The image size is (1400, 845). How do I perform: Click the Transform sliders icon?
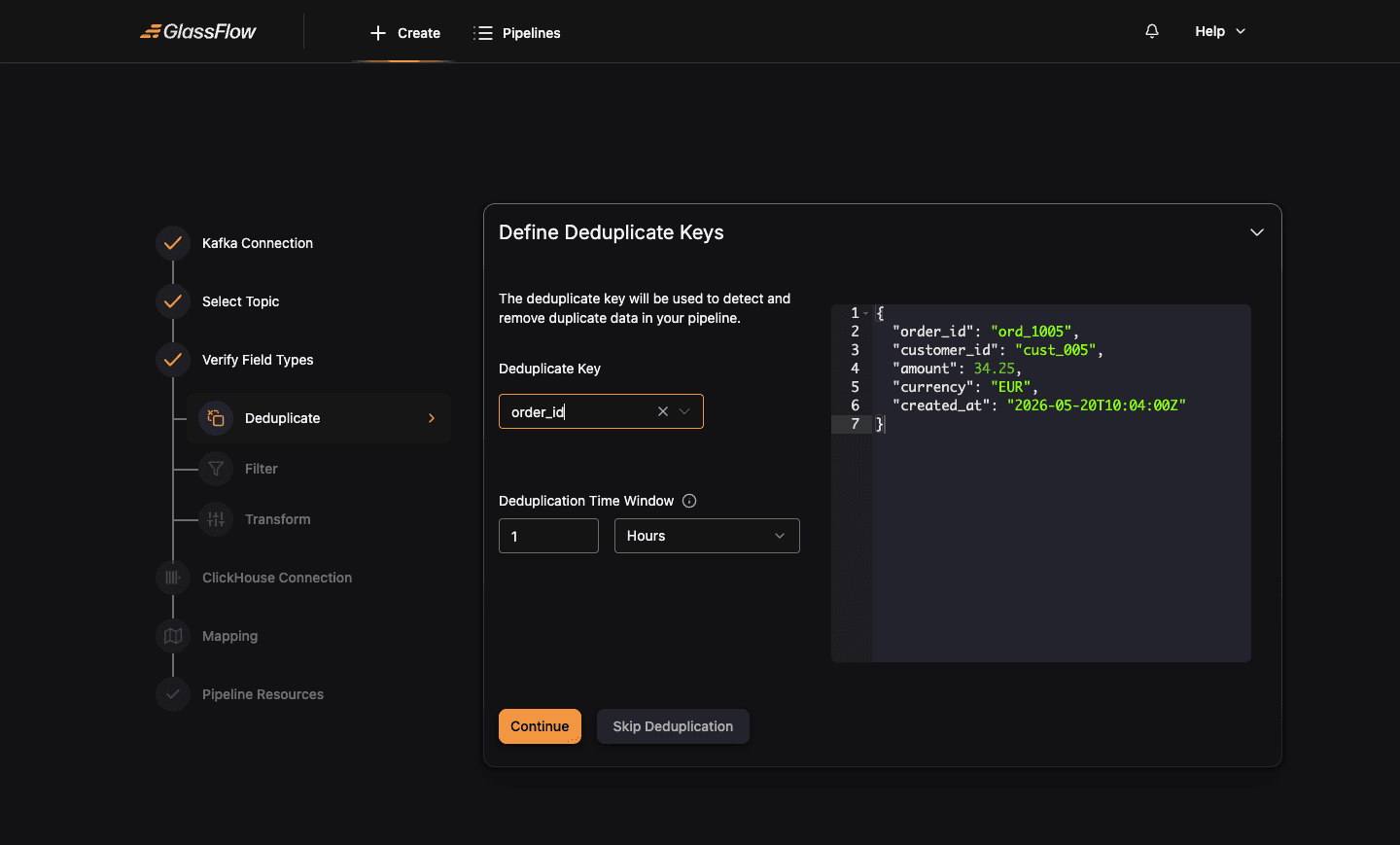(216, 519)
